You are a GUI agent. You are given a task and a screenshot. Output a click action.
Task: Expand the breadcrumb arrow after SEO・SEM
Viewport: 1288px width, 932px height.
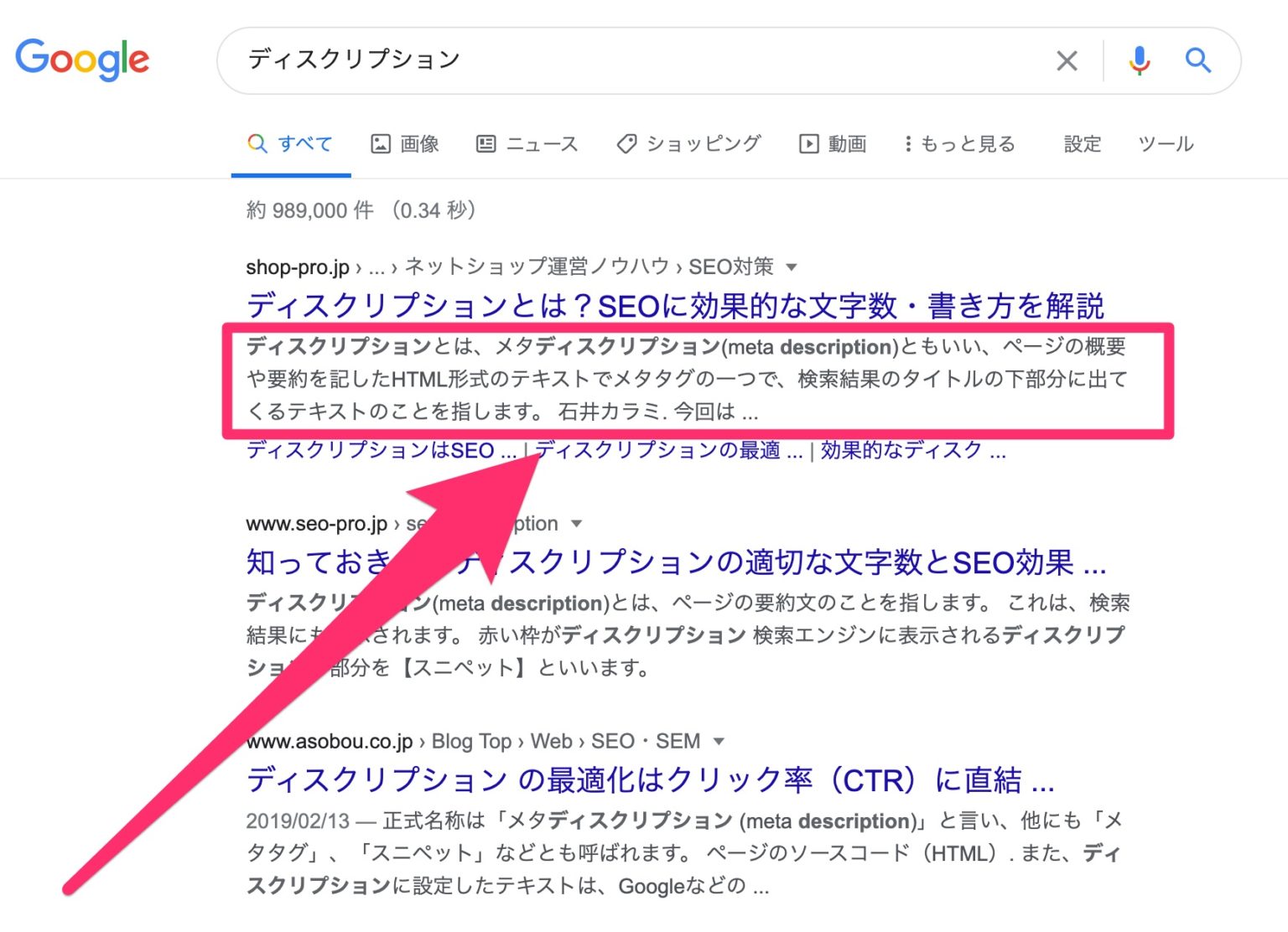719,741
